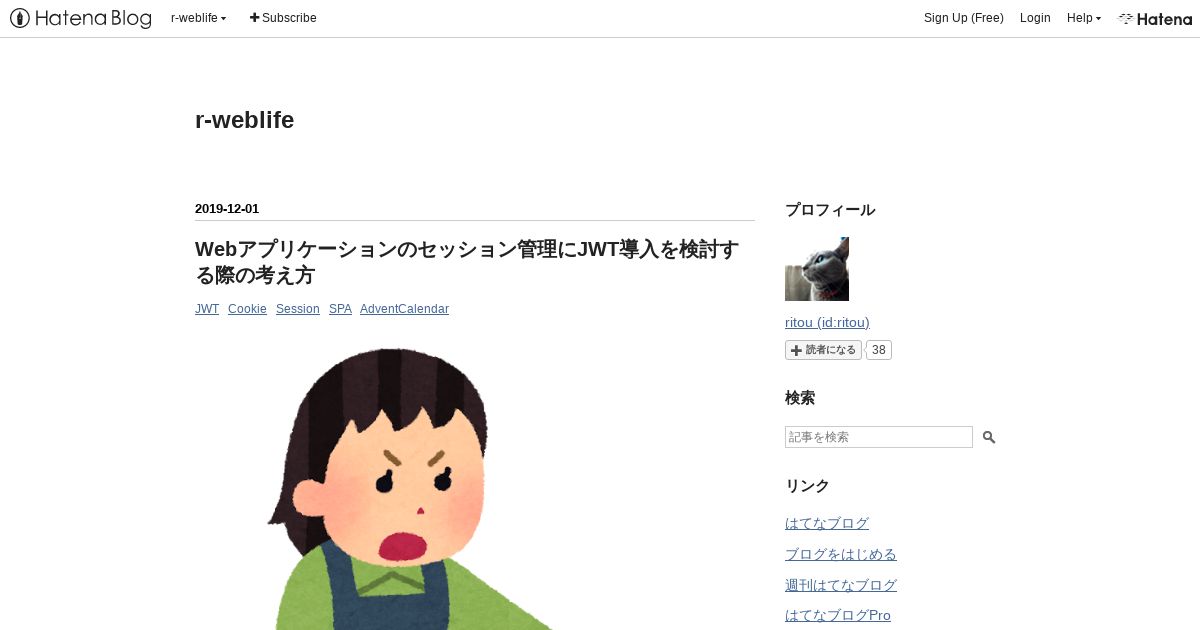Image resolution: width=1200 pixels, height=630 pixels.
Task: Open the Cookie tag link
Action: pos(247,309)
